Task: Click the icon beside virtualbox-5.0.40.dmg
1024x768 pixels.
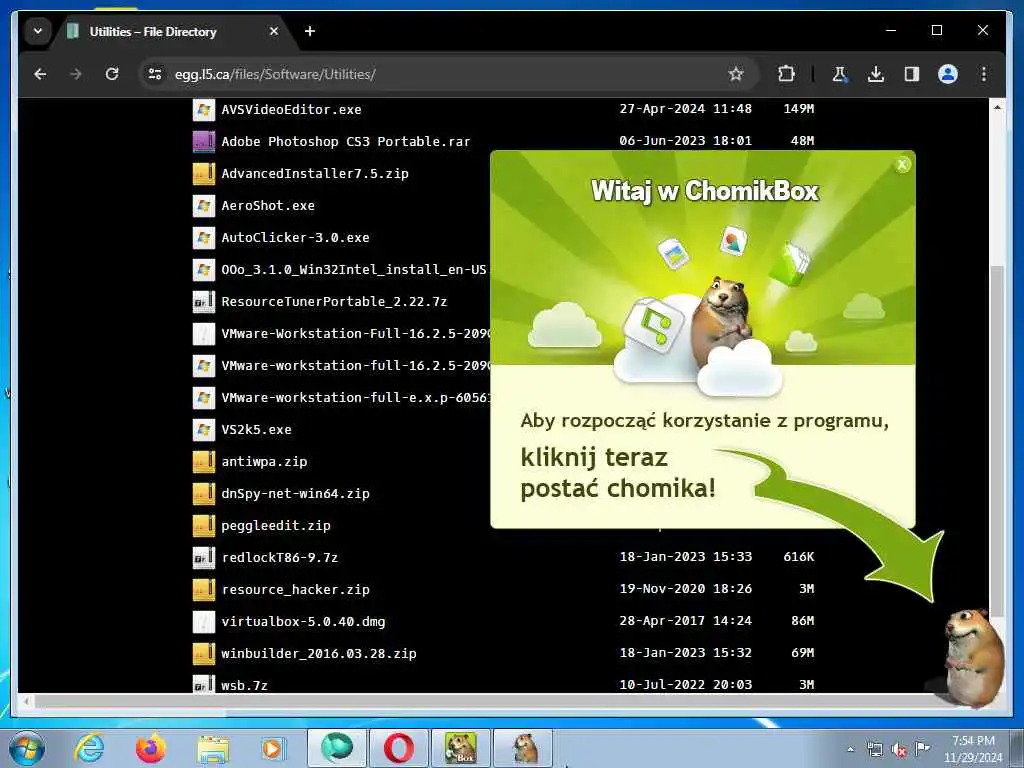Action: pyautogui.click(x=204, y=622)
